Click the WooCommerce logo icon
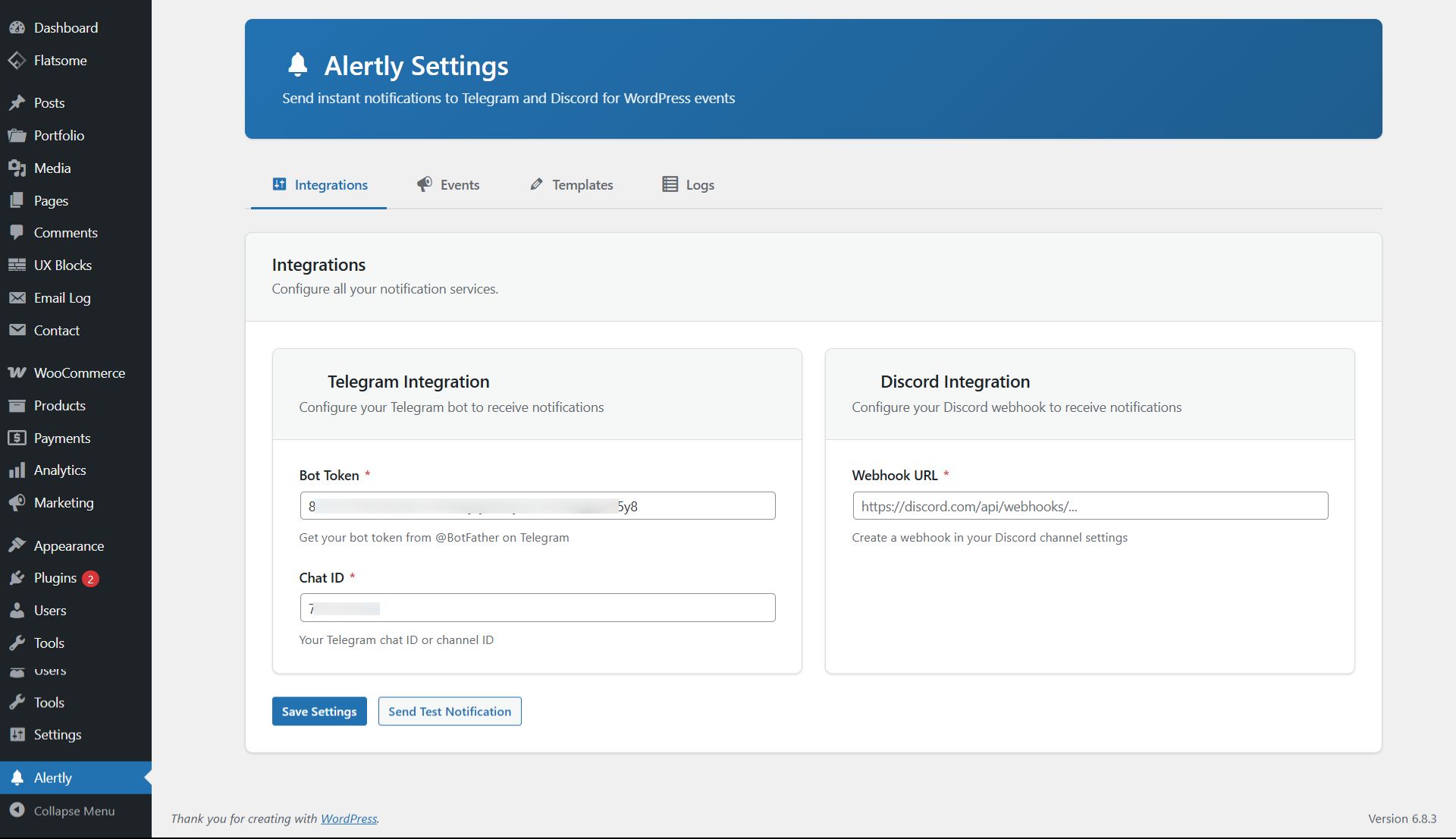Viewport: 1456px width, 839px height. (17, 373)
